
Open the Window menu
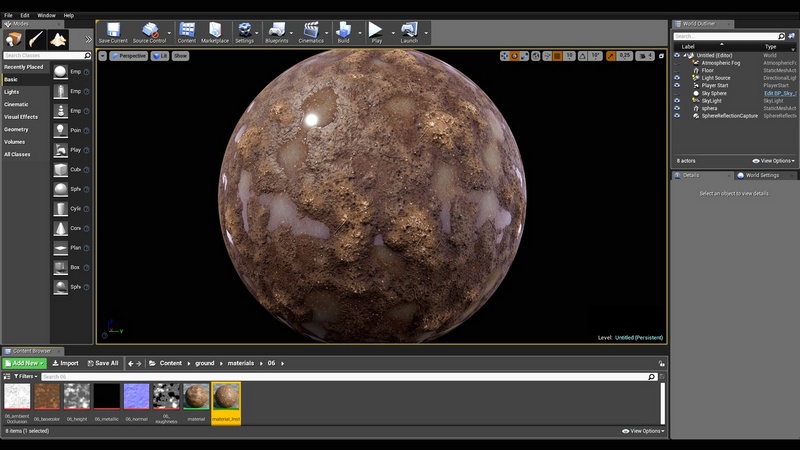pyautogui.click(x=46, y=16)
